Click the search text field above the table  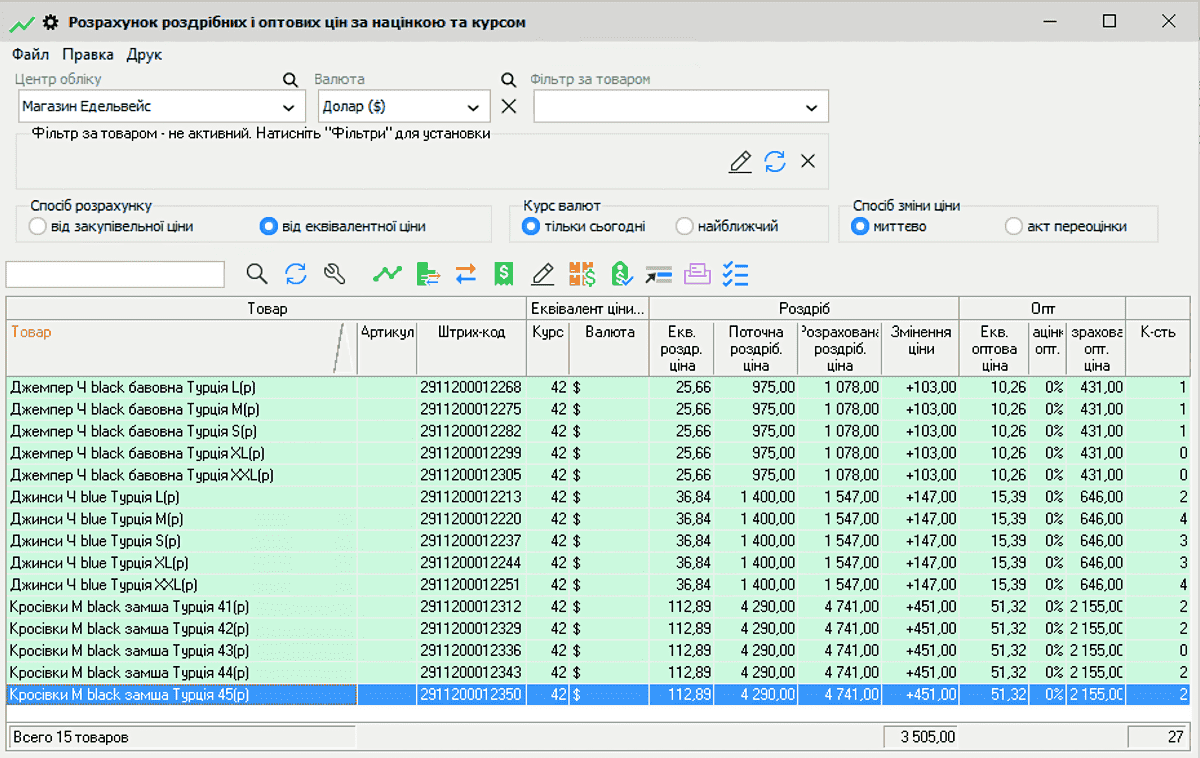[115, 274]
